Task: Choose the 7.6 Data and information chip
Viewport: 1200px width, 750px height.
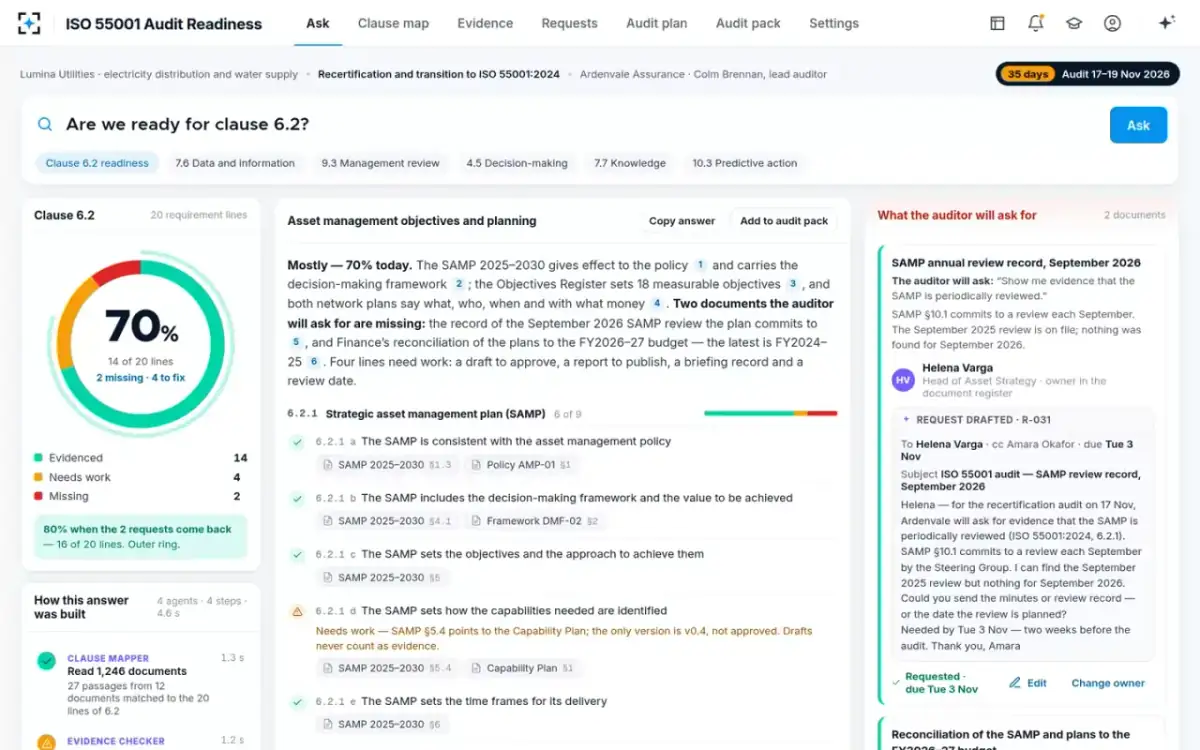Action: pyautogui.click(x=235, y=163)
